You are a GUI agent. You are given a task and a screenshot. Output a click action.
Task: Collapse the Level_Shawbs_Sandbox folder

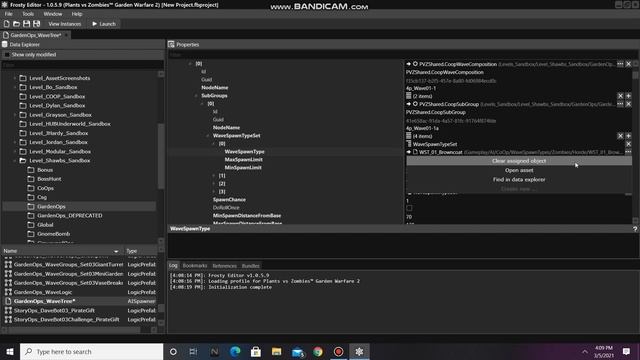[15, 160]
